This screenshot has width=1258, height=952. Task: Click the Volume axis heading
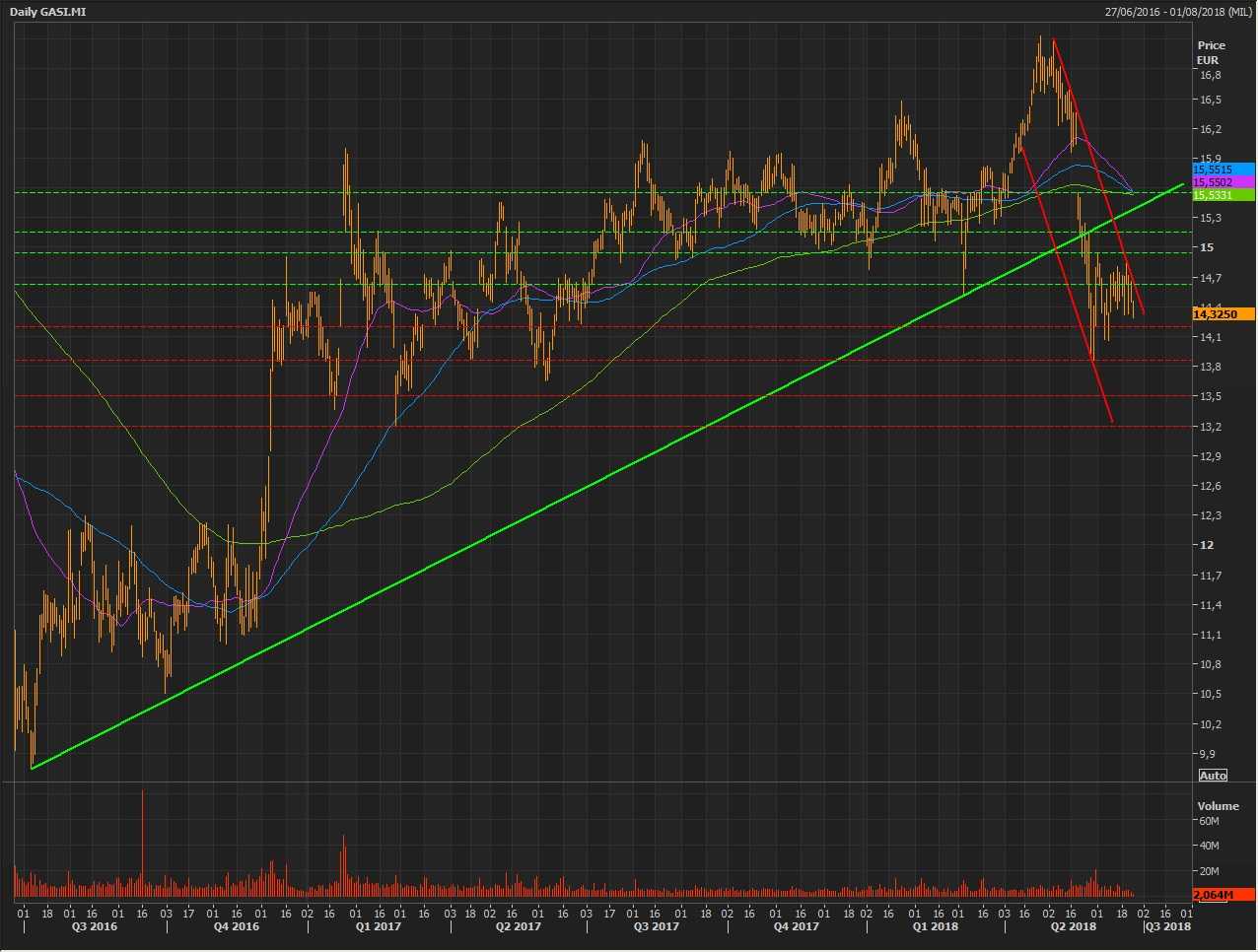tap(1218, 806)
